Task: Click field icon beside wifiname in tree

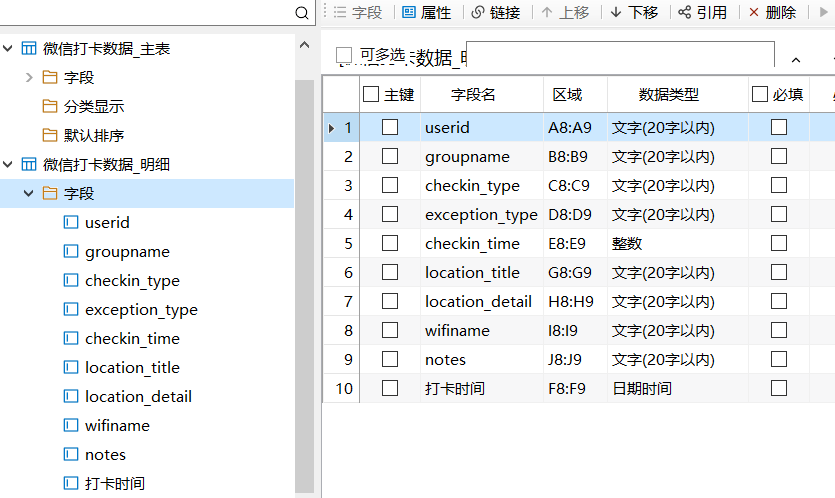Action: tap(71, 426)
